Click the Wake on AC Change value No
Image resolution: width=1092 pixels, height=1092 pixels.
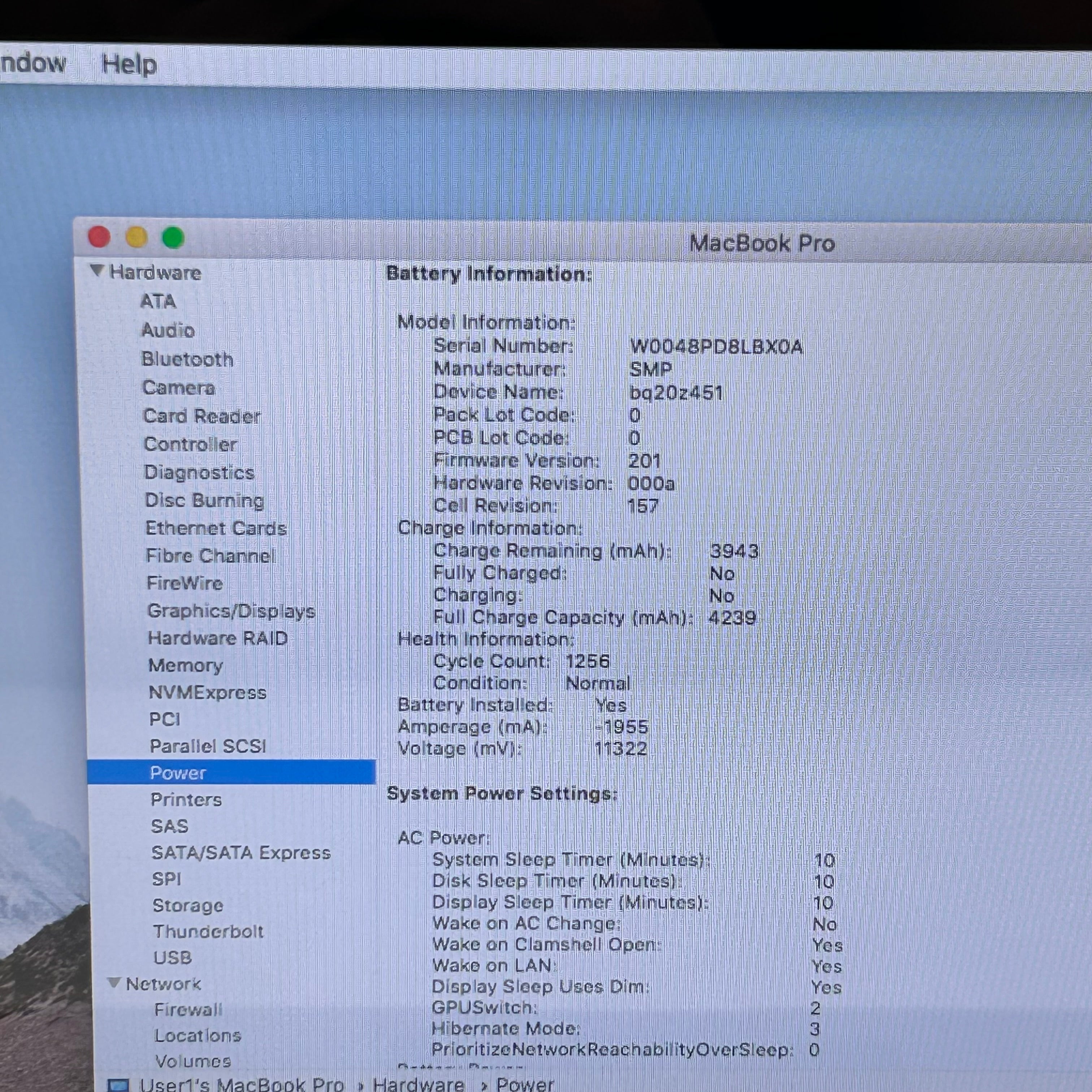825,924
